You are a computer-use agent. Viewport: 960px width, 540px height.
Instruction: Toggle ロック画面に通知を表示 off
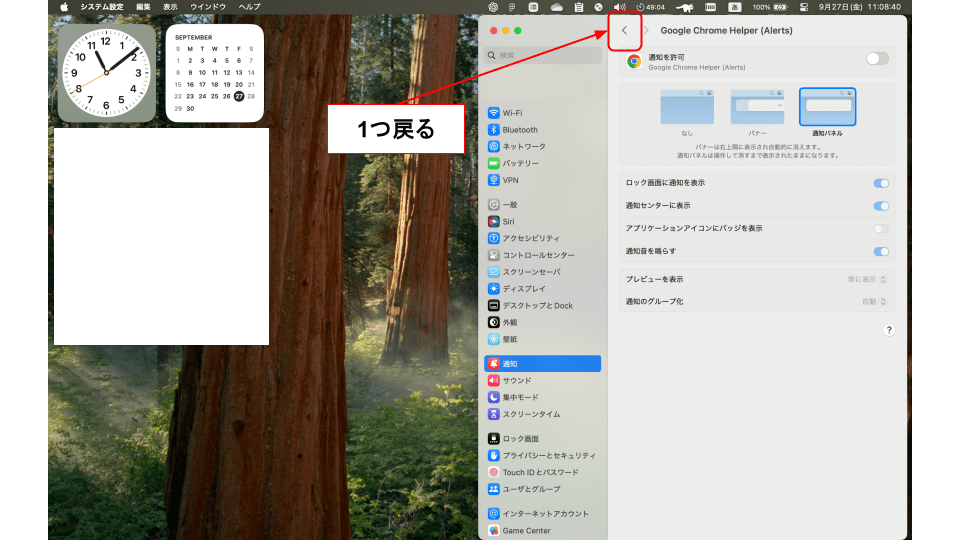coord(881,183)
